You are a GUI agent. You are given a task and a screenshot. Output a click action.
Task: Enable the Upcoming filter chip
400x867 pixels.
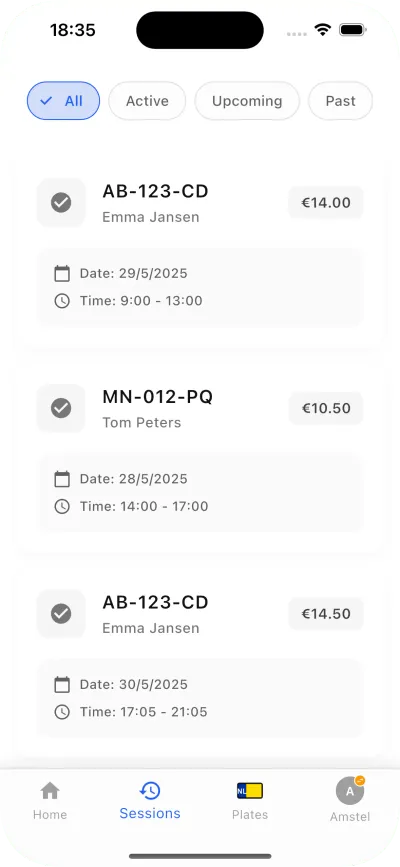[247, 101]
